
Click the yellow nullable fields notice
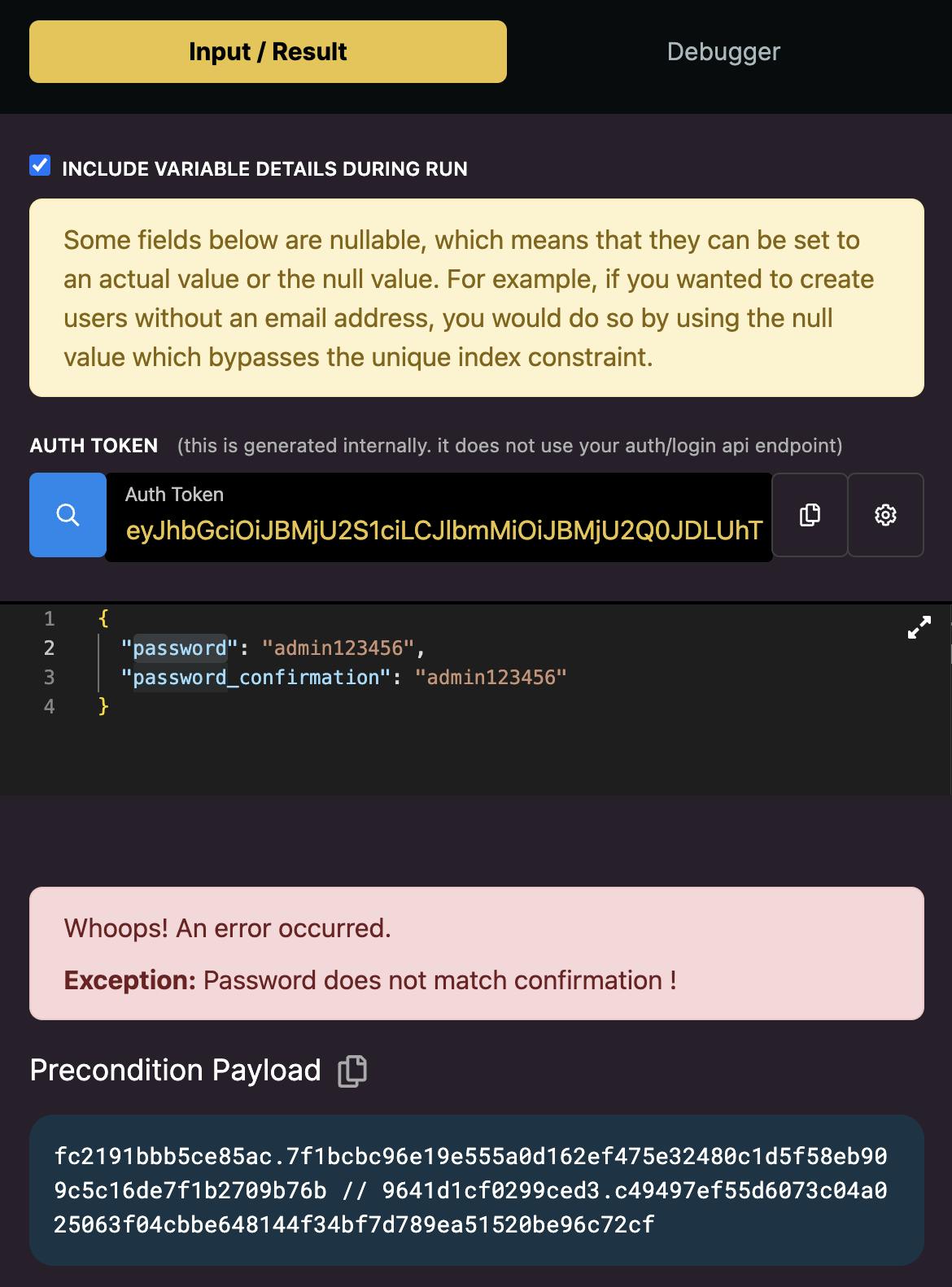476,298
